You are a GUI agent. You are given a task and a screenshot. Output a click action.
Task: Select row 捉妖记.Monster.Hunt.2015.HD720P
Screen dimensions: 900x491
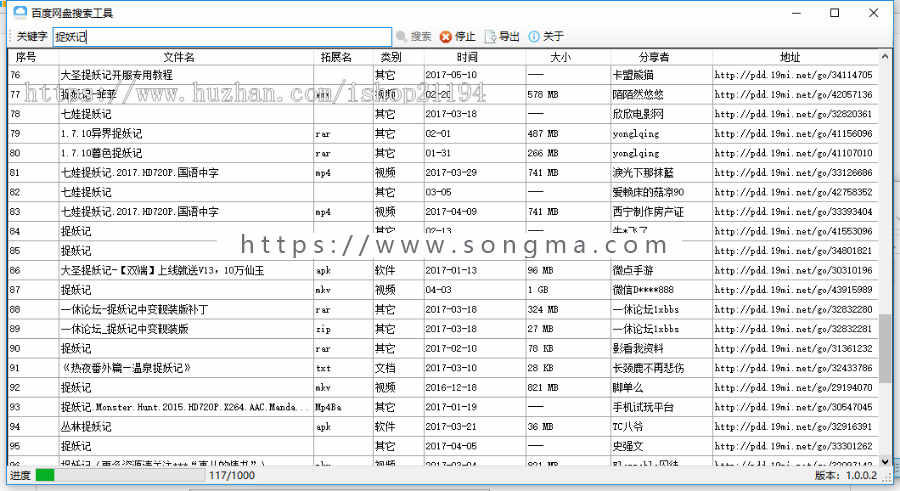click(444, 407)
